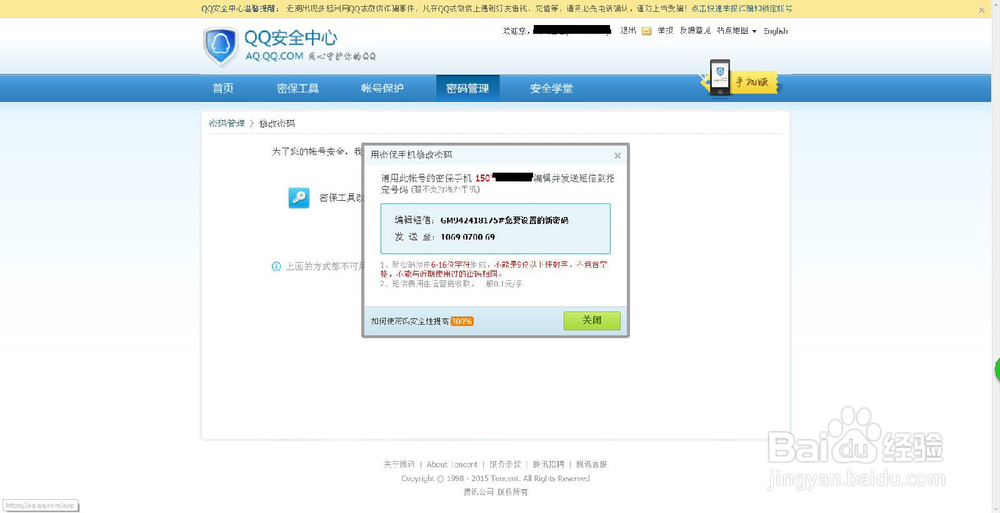
Task: Open the About Tencent footer link
Action: pos(452,465)
